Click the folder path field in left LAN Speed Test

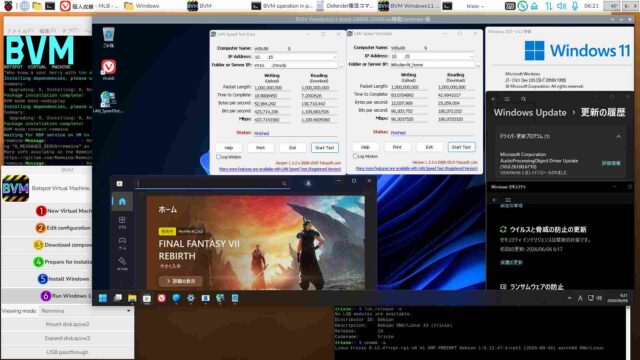pos(296,65)
